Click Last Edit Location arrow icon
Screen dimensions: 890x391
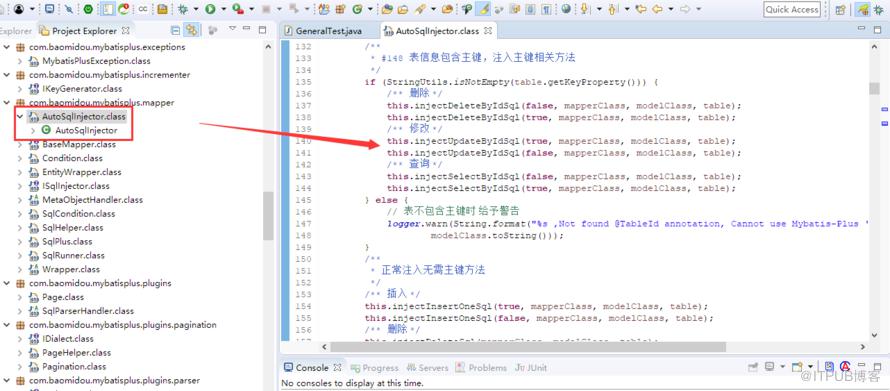(x=641, y=9)
